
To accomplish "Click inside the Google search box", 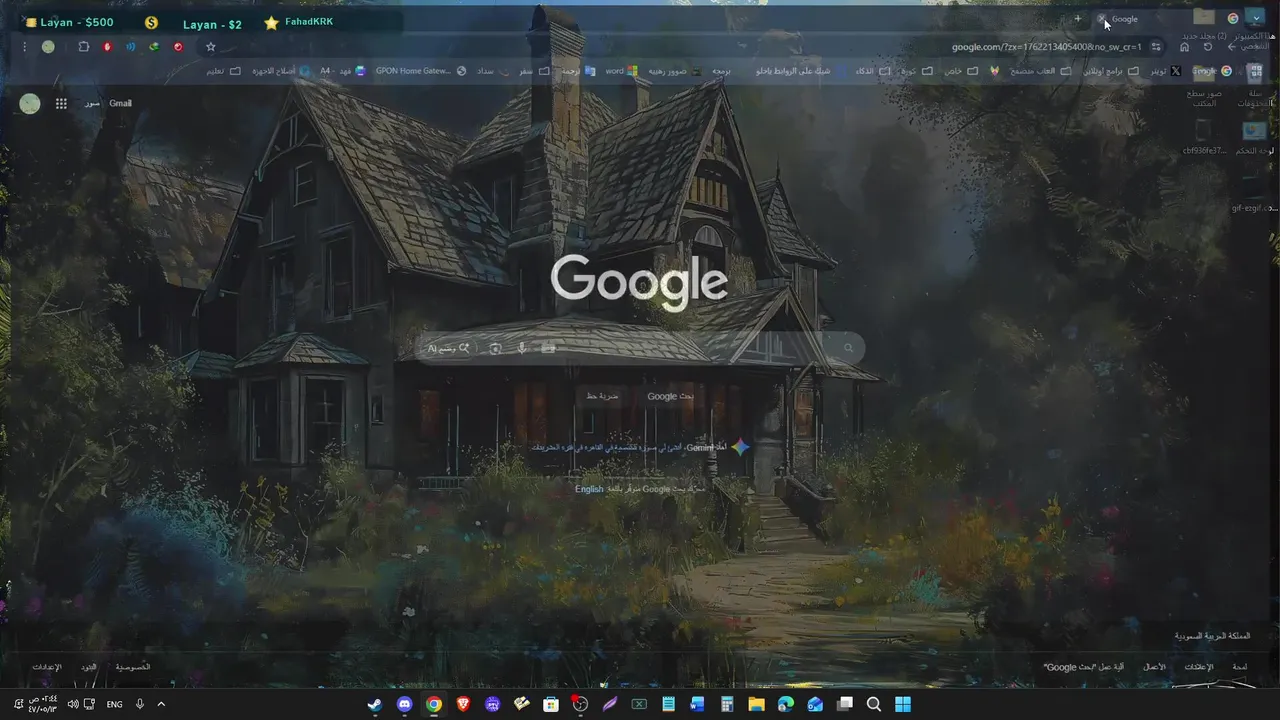I will pyautogui.click(x=640, y=348).
